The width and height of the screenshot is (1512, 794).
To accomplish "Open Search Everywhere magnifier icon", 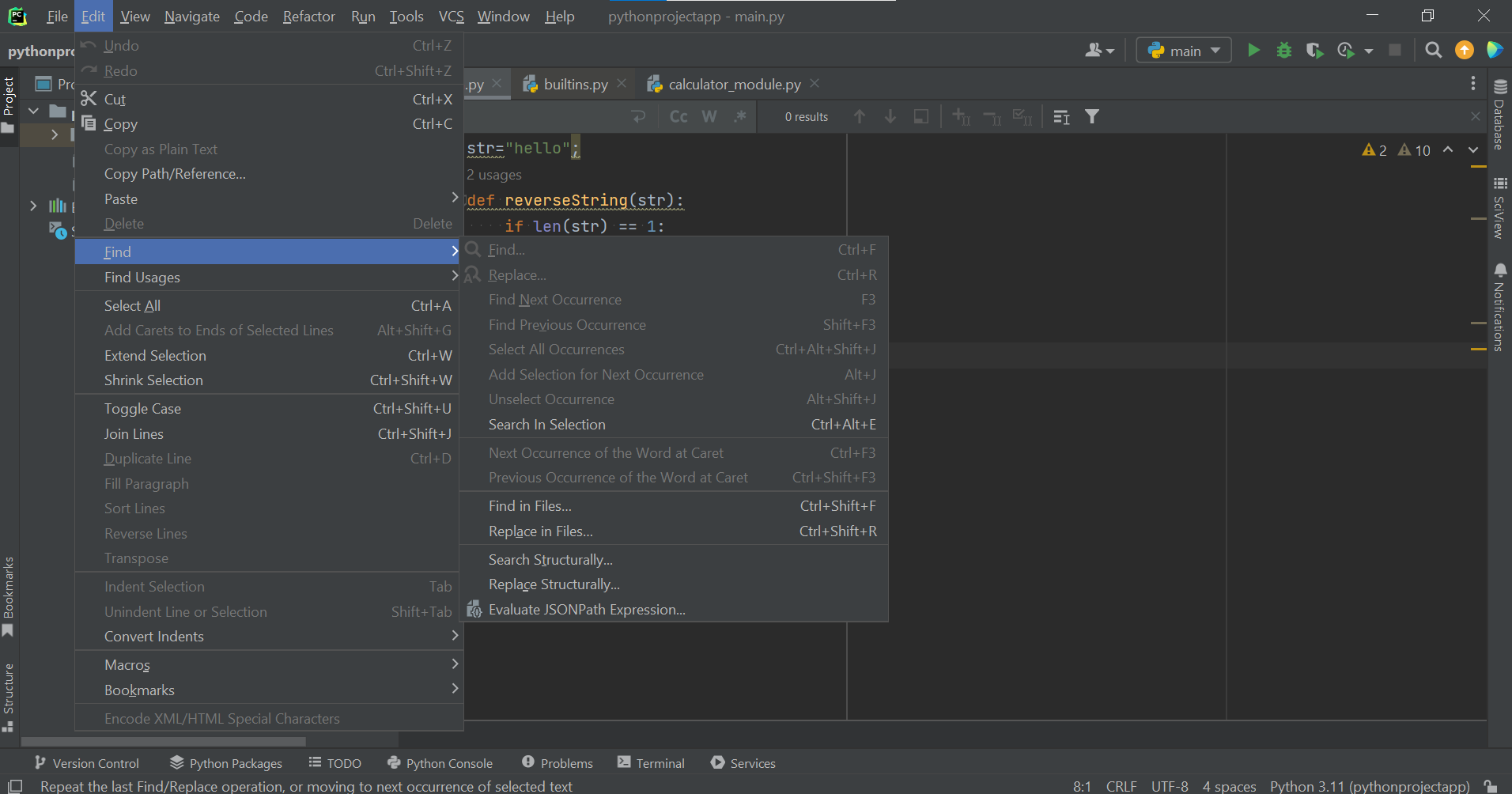I will point(1433,51).
